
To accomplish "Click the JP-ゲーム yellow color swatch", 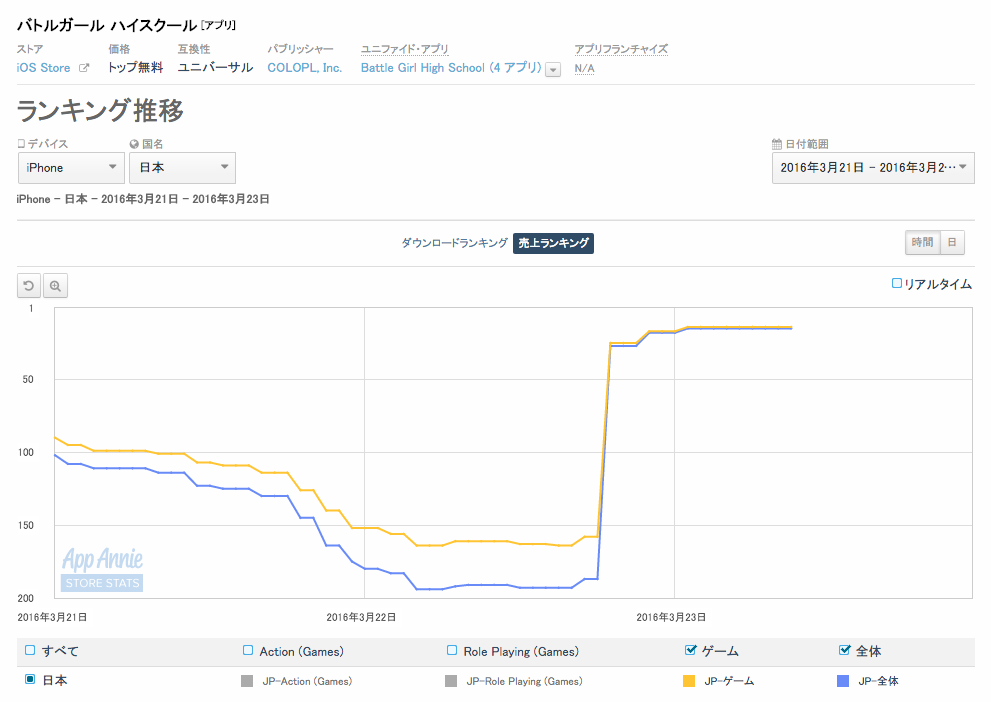I will click(x=689, y=681).
